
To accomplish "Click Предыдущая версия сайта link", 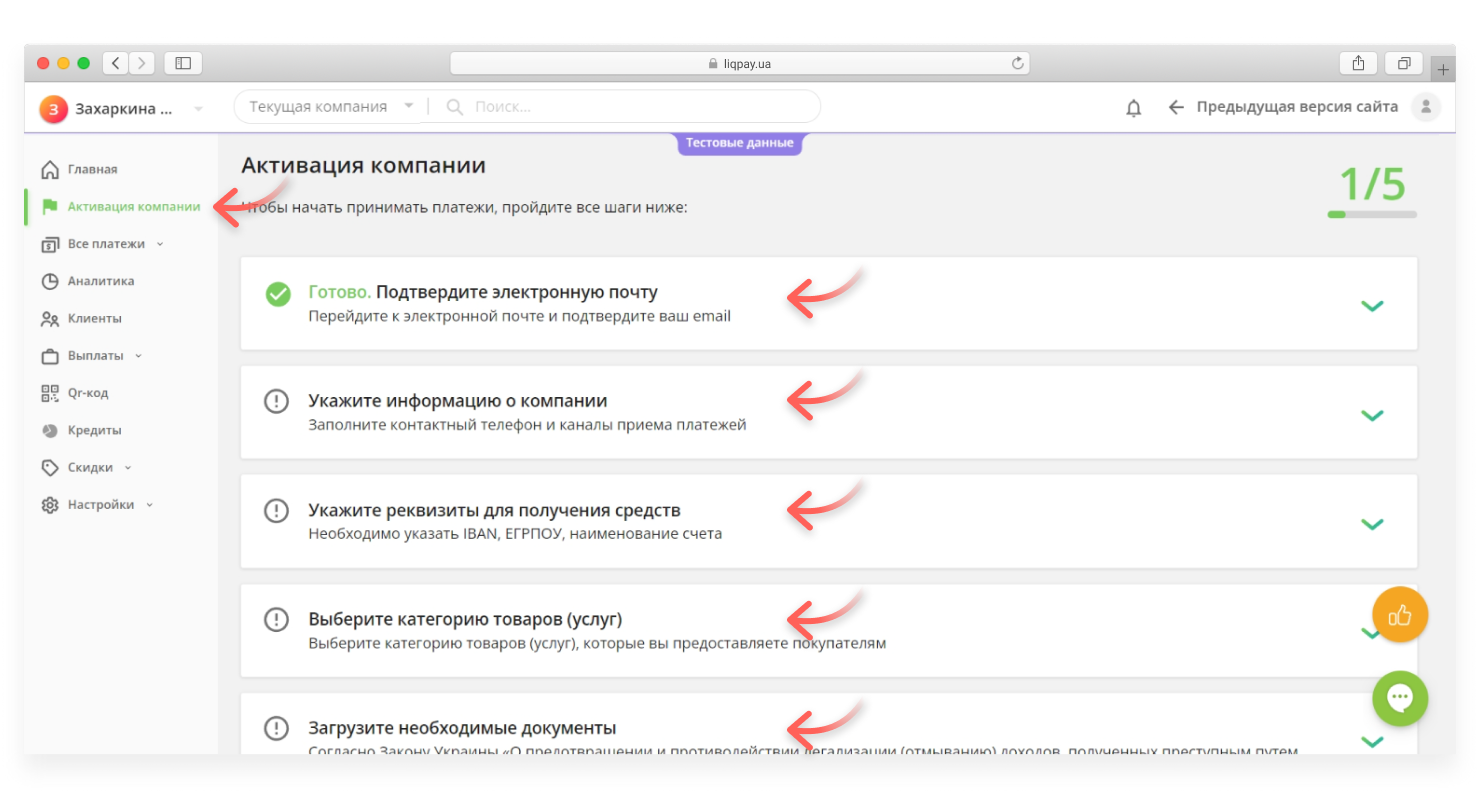I will point(1296,107).
